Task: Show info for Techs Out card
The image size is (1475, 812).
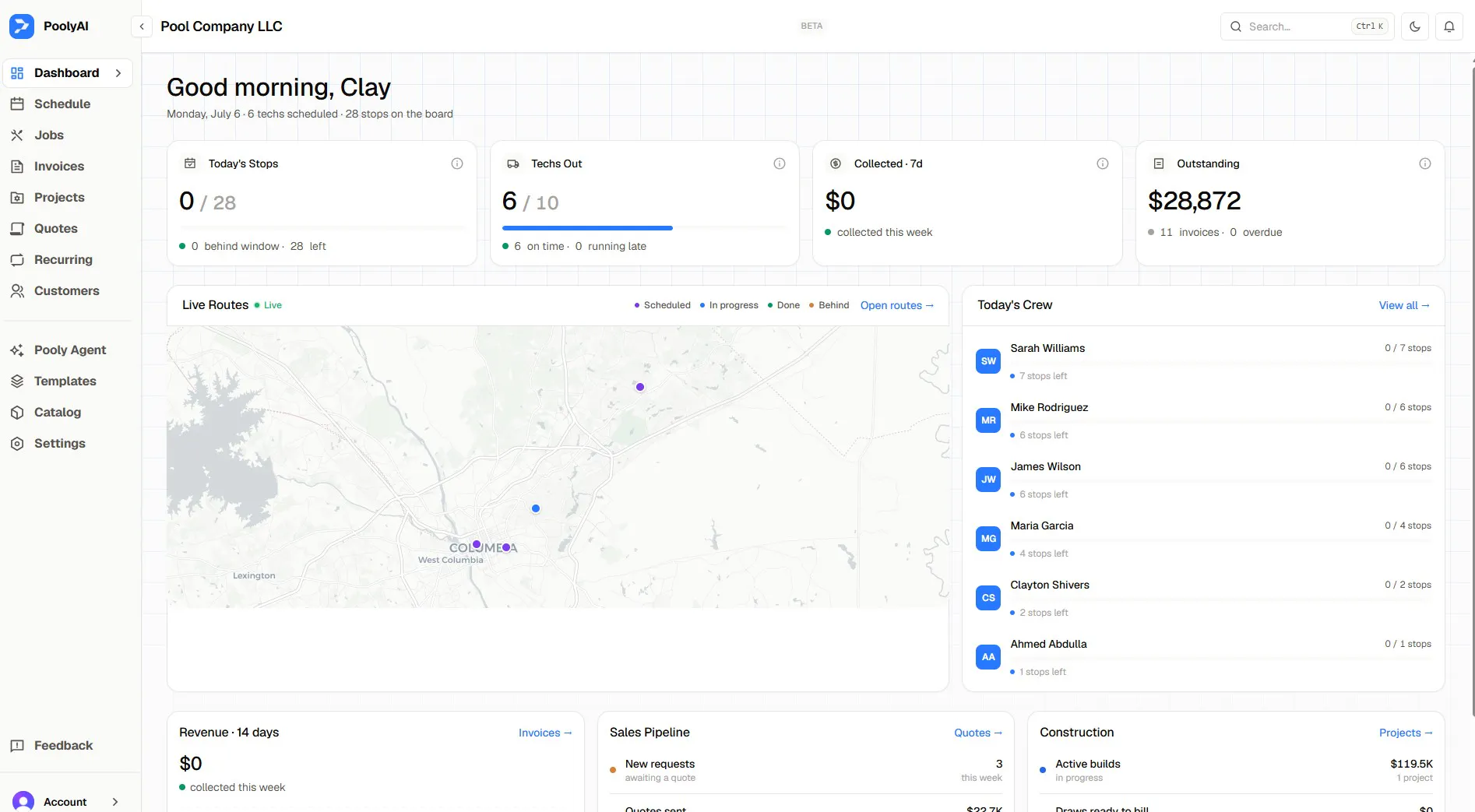Action: pyautogui.click(x=780, y=163)
